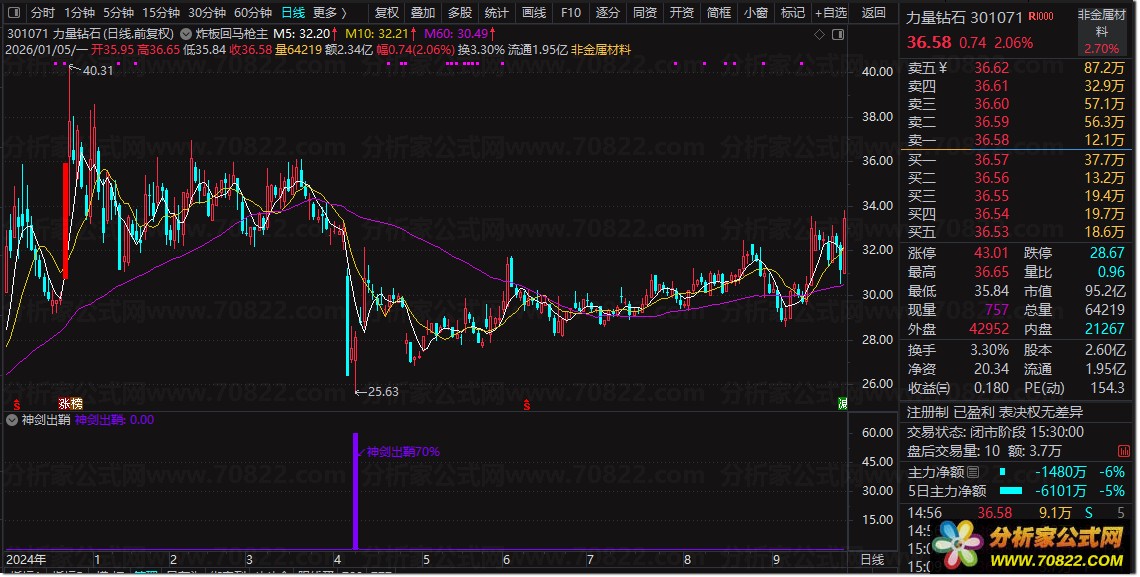Viewport: 1140px width, 577px height.
Task: Click the 日线 label at time axis corner
Action: coord(872,560)
